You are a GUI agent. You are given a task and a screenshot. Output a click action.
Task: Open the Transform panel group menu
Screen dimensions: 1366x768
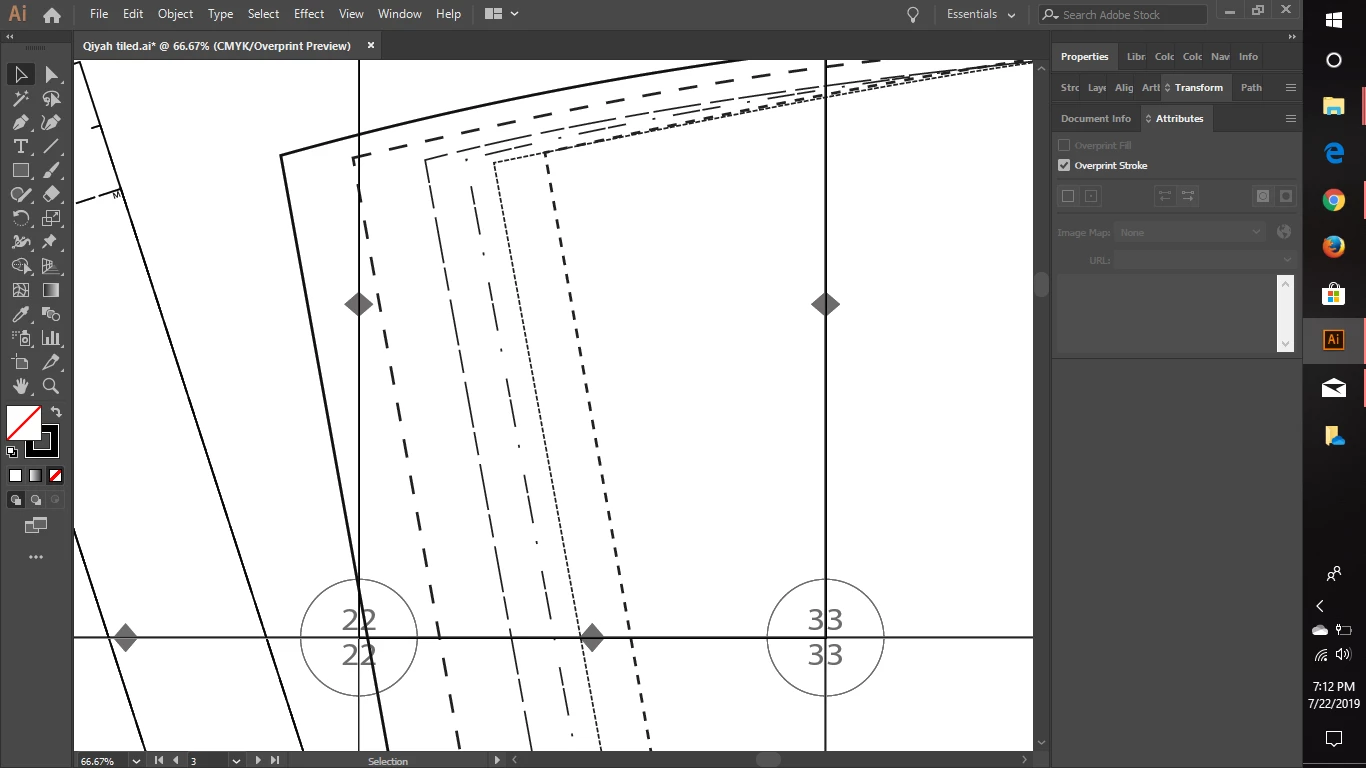tap(1290, 87)
